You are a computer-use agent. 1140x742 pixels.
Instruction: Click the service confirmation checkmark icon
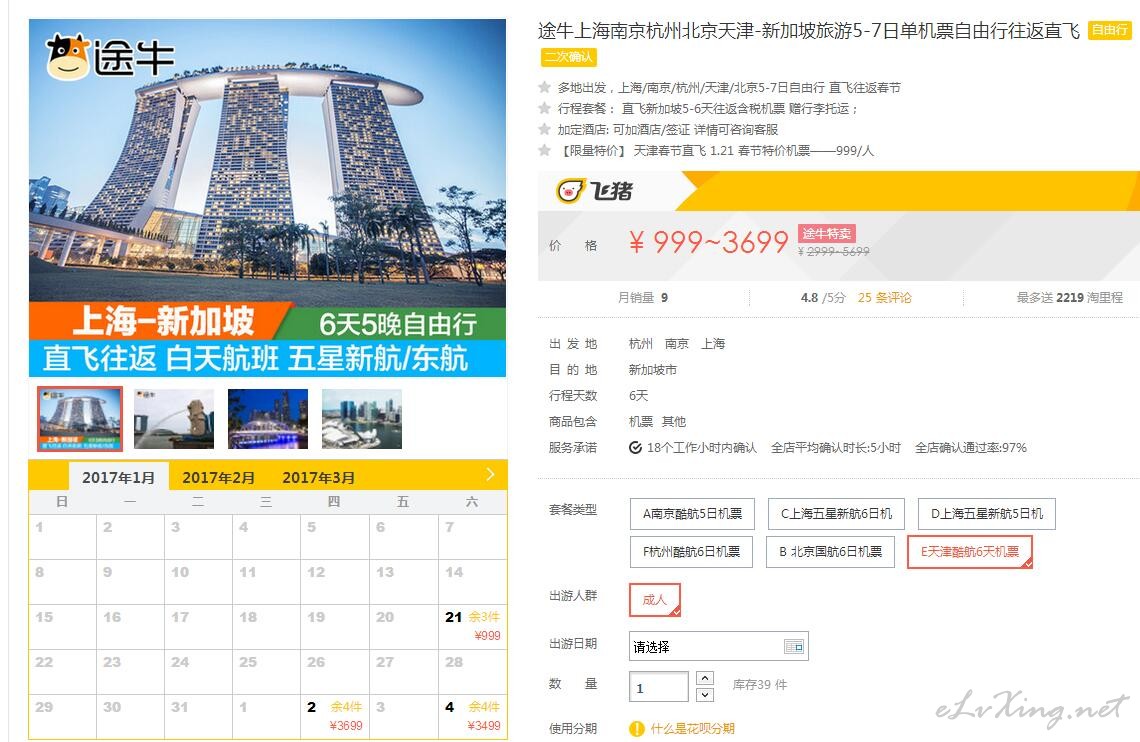click(x=635, y=448)
